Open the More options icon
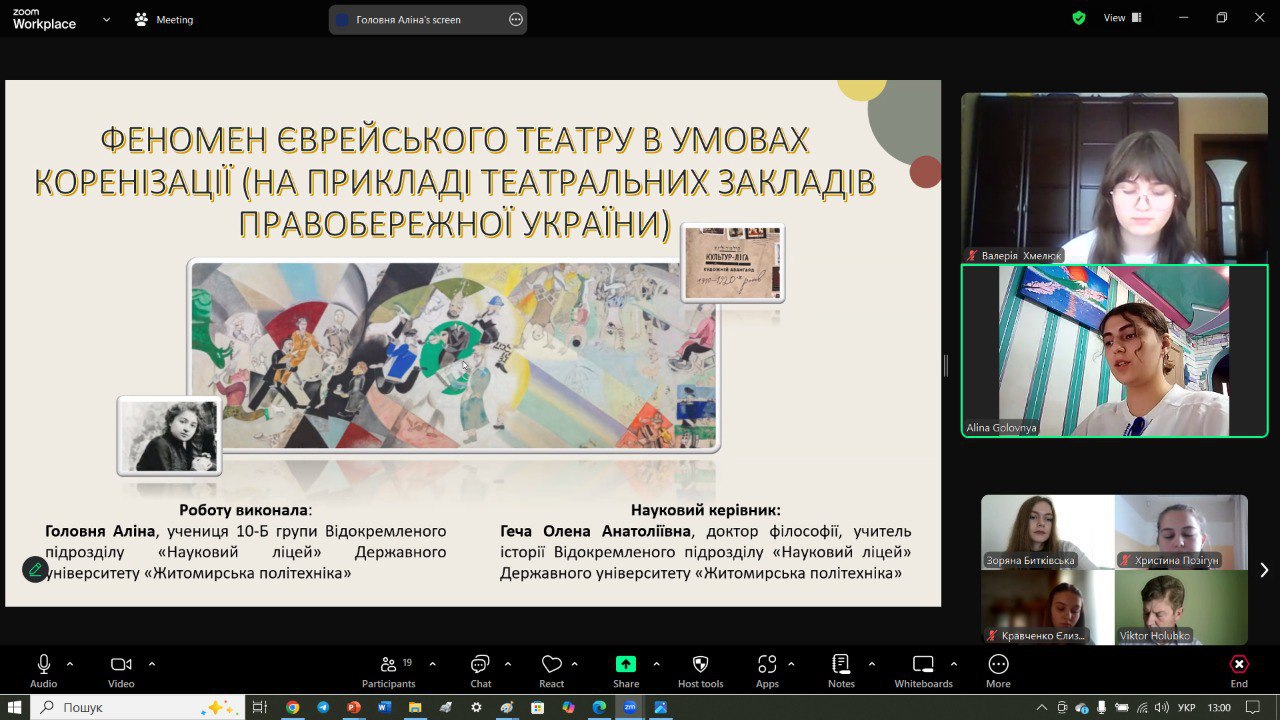1280x720 pixels. pos(998,664)
